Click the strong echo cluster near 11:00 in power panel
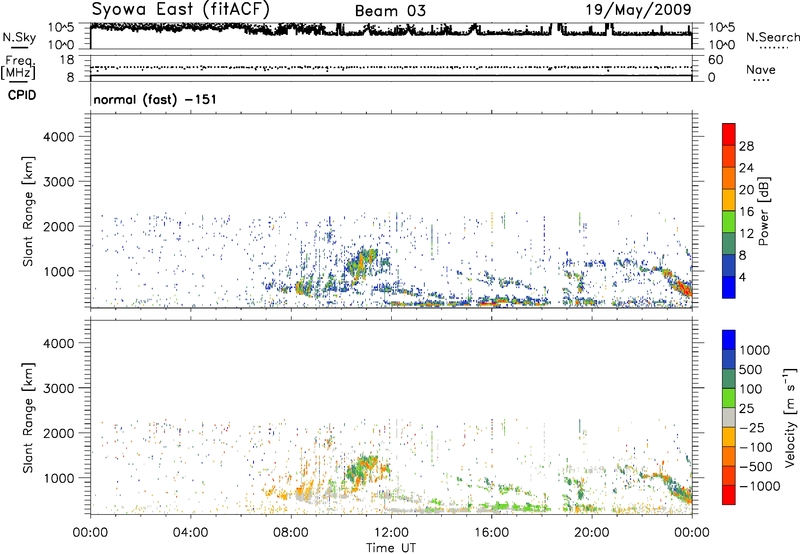This screenshot has width=800, height=554. pyautogui.click(x=362, y=264)
